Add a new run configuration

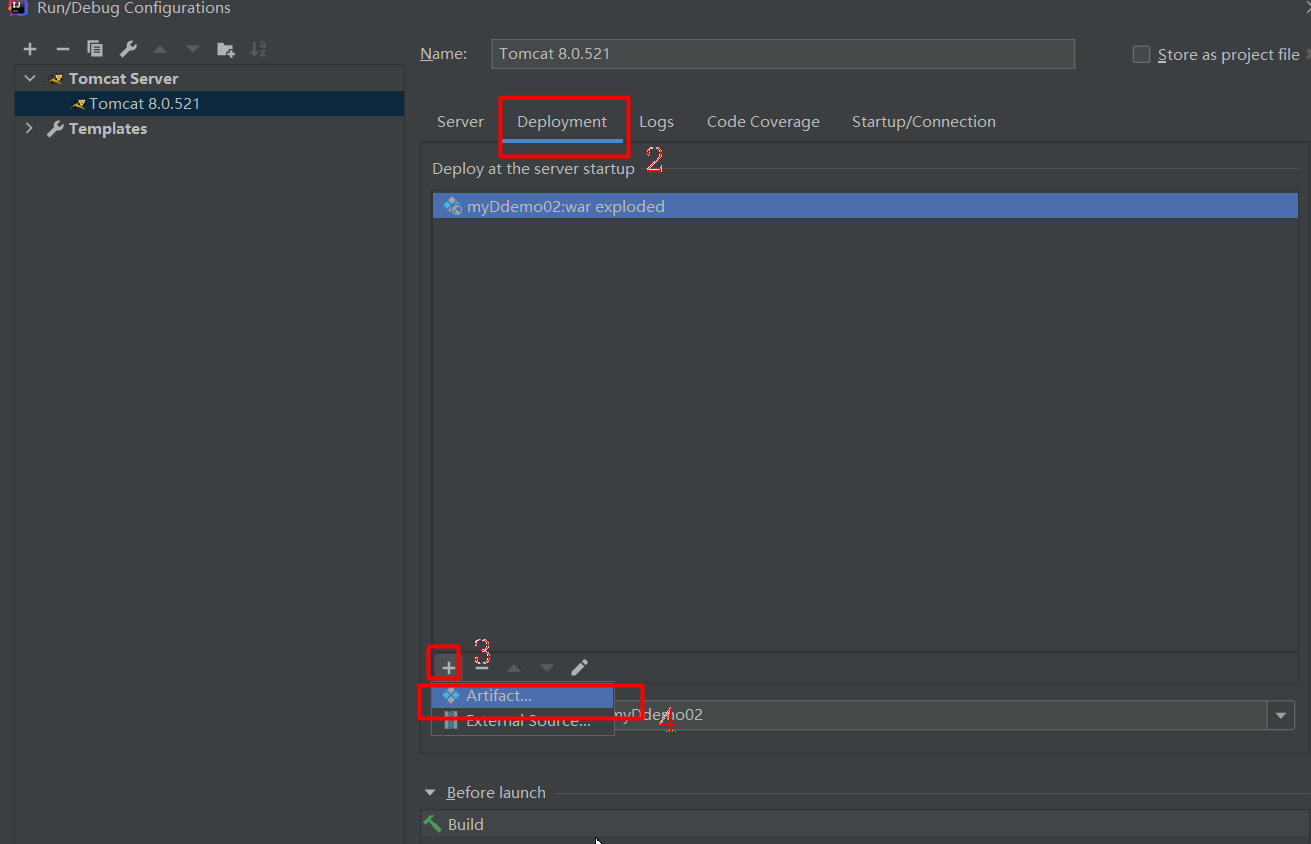tap(30, 49)
